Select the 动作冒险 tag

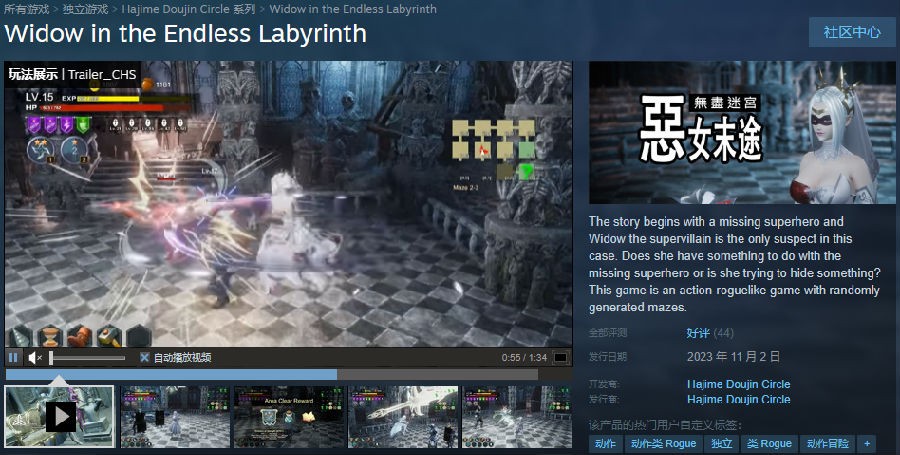tap(827, 444)
